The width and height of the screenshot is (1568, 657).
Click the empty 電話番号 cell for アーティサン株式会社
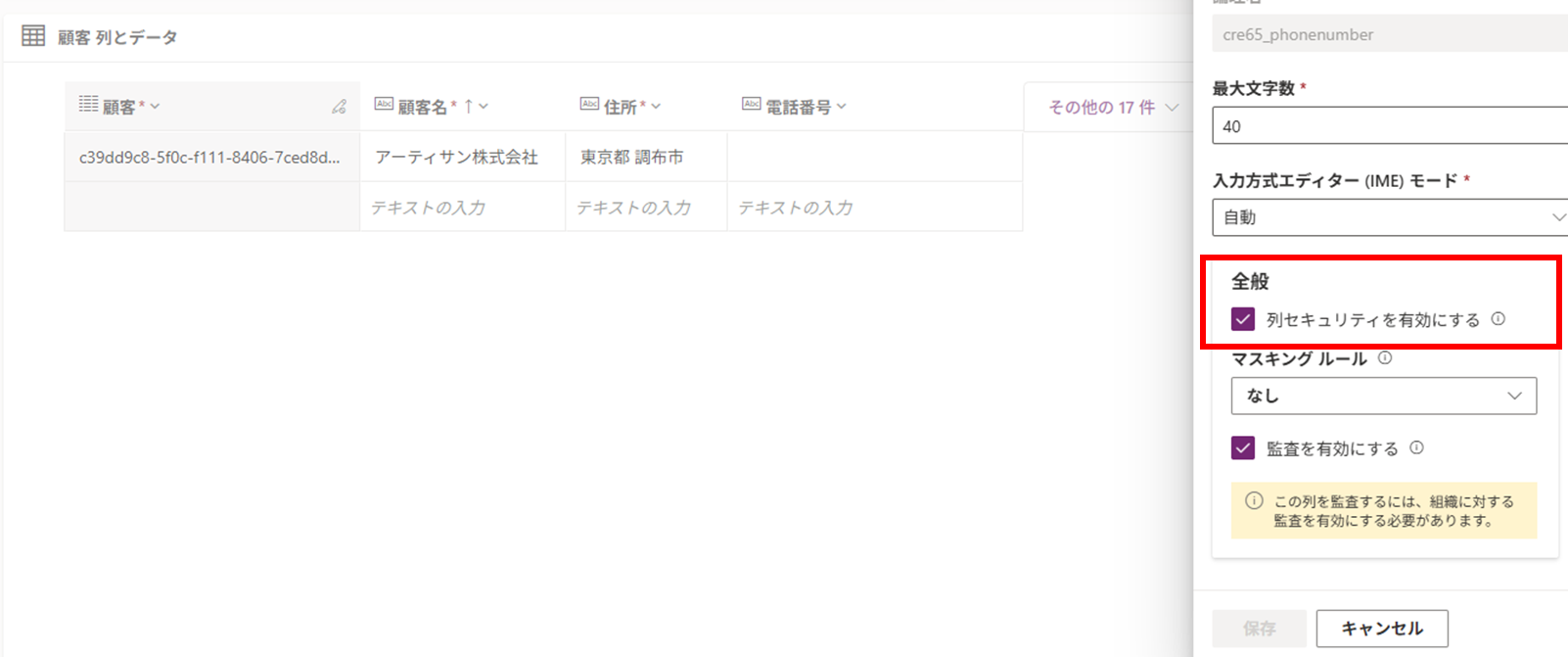[x=874, y=157]
